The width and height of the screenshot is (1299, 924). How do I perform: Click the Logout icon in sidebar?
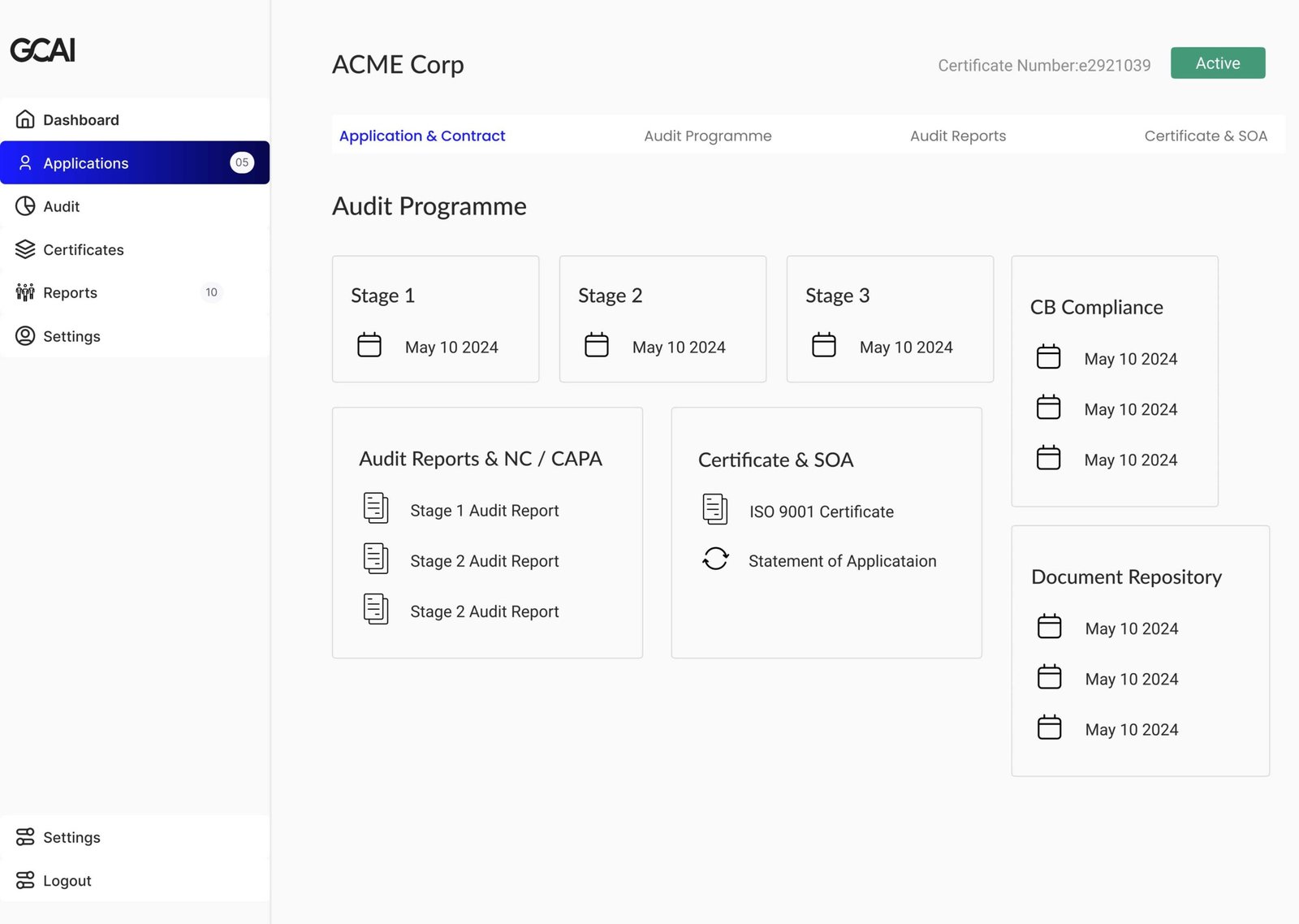[x=25, y=880]
